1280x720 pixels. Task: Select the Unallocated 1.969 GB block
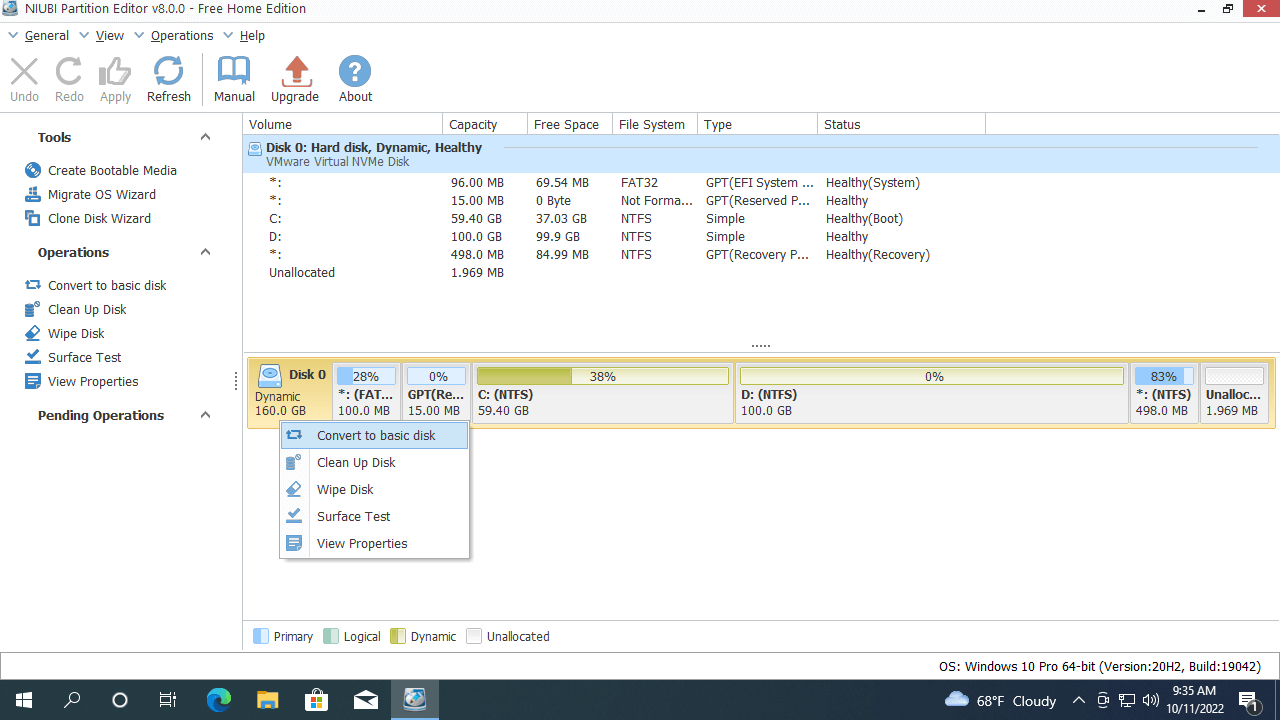click(1233, 393)
